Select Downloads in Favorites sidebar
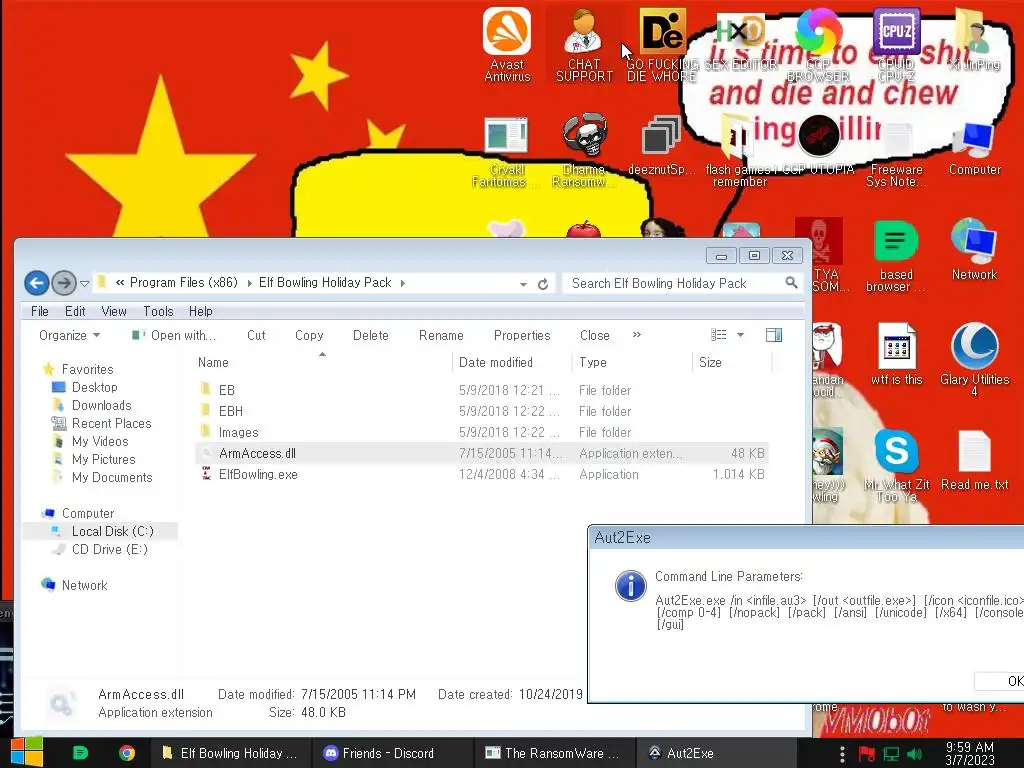 coord(101,406)
